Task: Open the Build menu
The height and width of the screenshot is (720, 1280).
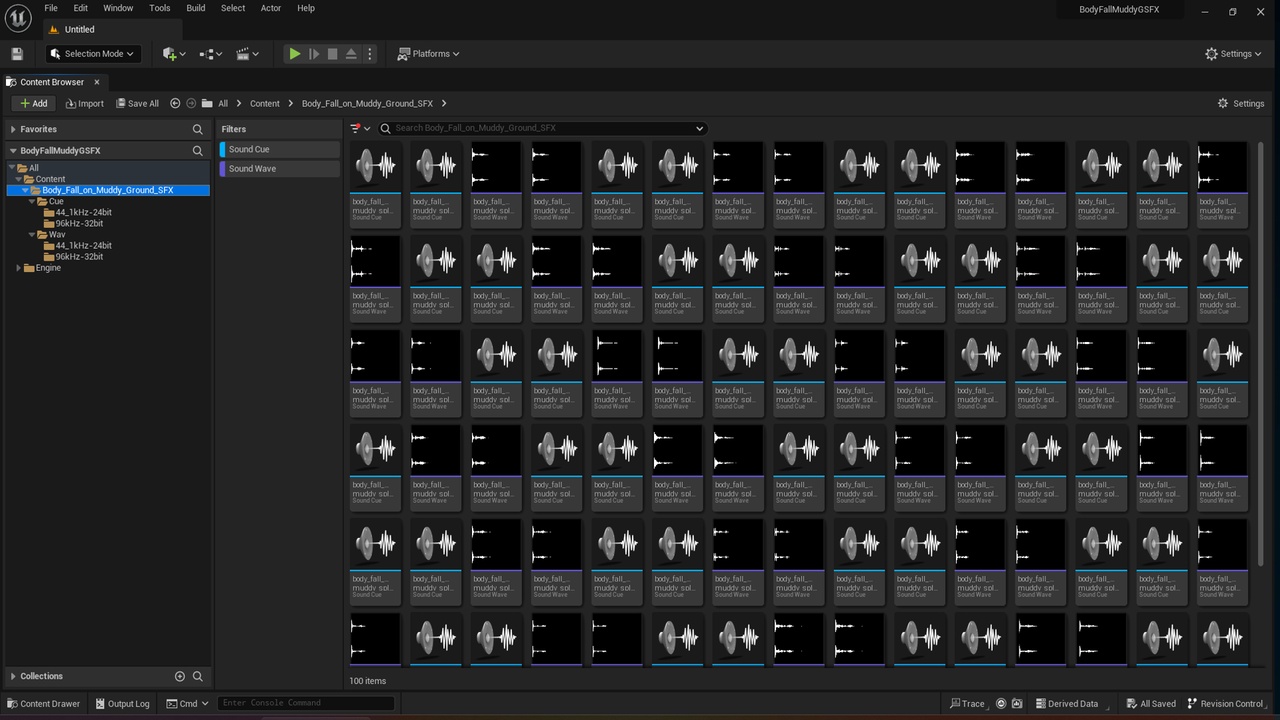Action: click(x=196, y=8)
